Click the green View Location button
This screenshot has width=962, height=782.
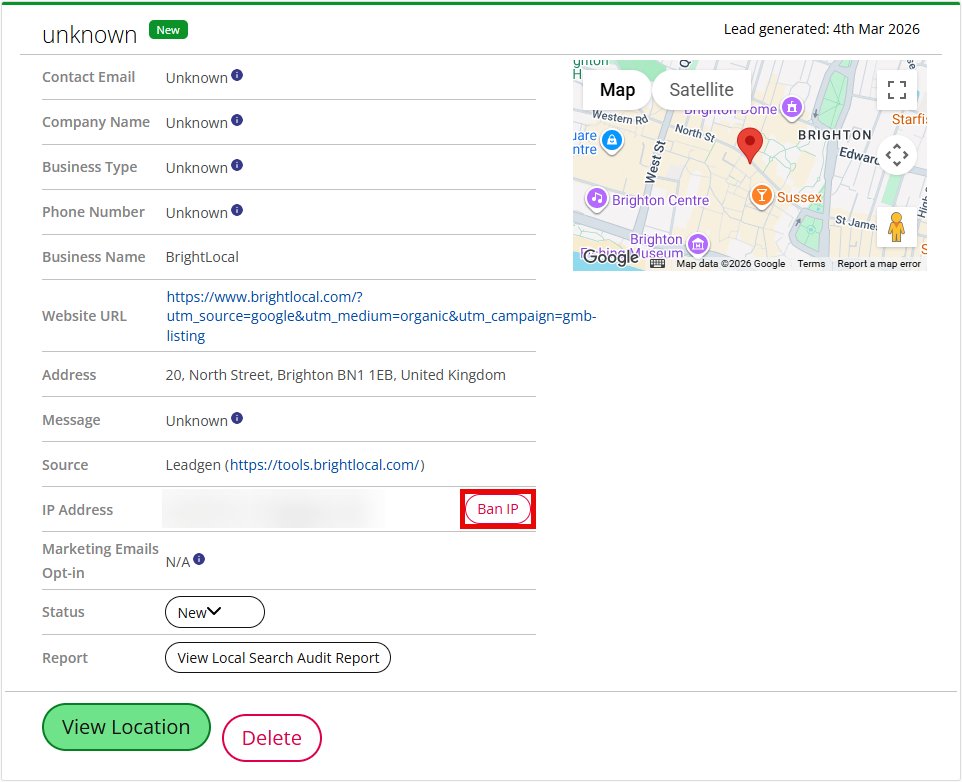(126, 727)
